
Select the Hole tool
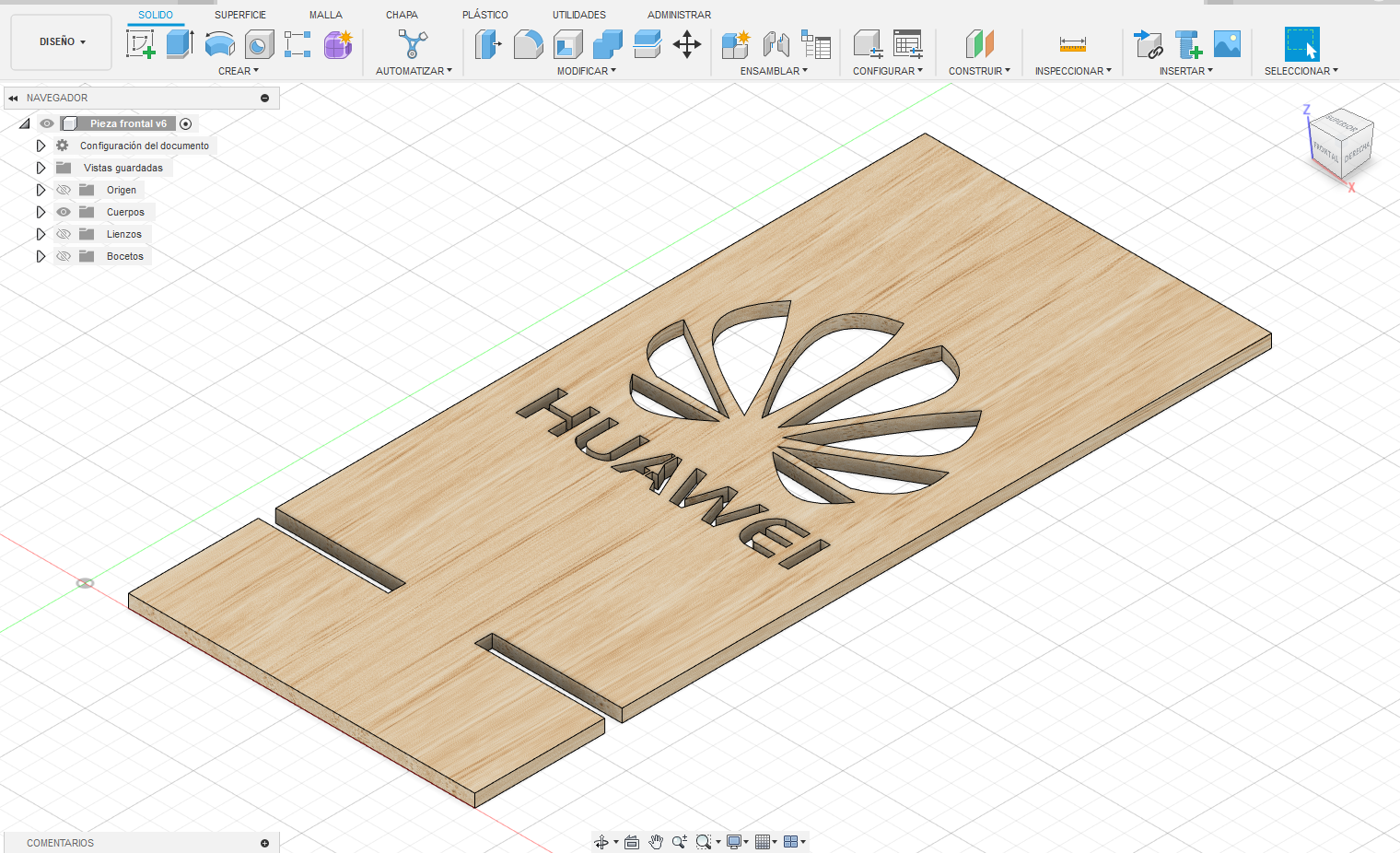259,44
